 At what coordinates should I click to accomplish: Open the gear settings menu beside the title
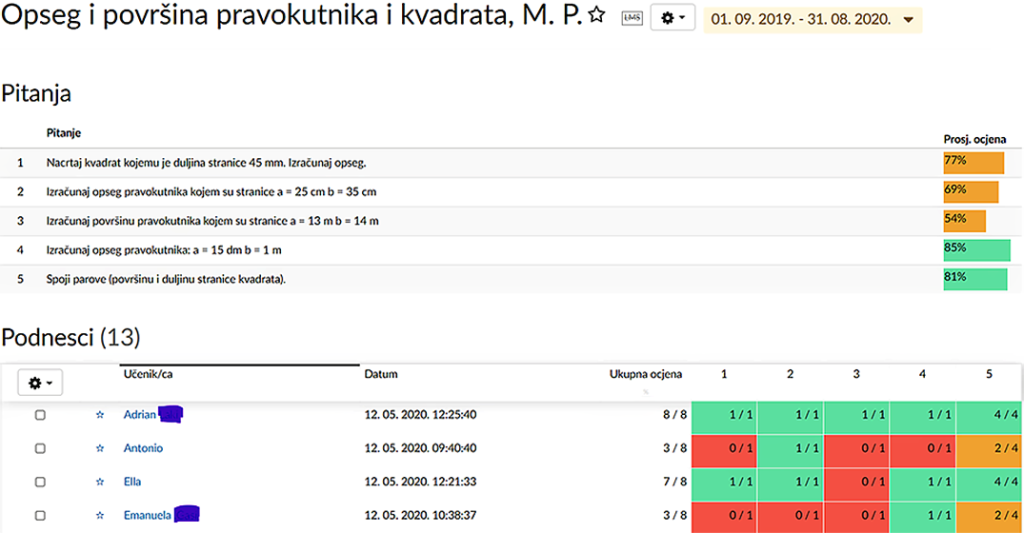(x=672, y=18)
